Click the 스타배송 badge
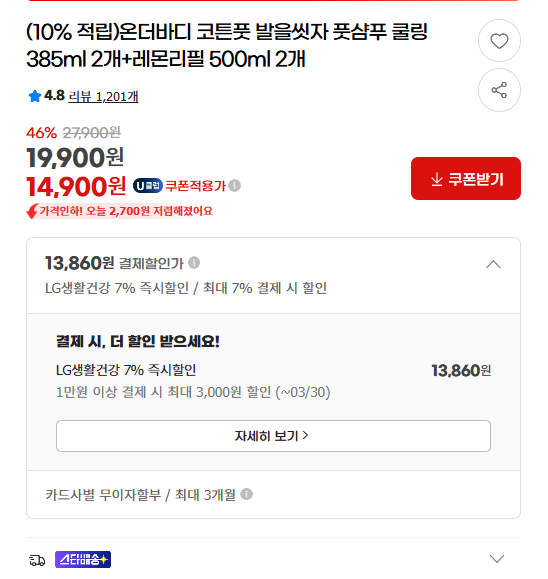 point(83,560)
